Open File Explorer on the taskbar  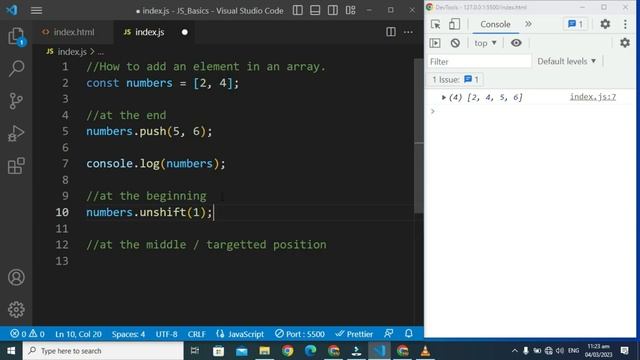(x=264, y=351)
